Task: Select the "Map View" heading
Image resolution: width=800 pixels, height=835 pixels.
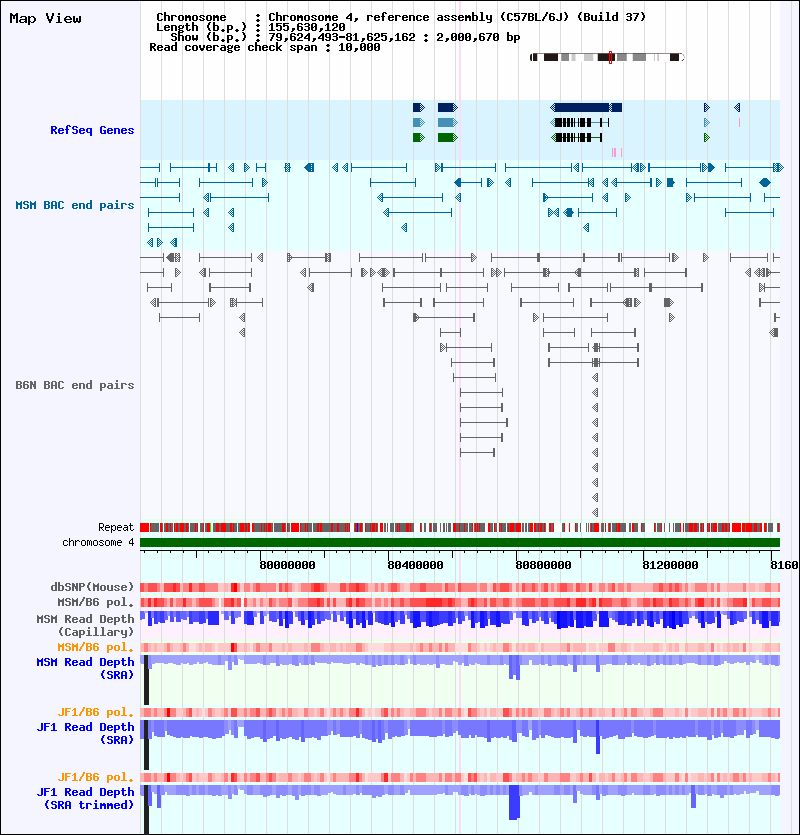Action: click(45, 19)
